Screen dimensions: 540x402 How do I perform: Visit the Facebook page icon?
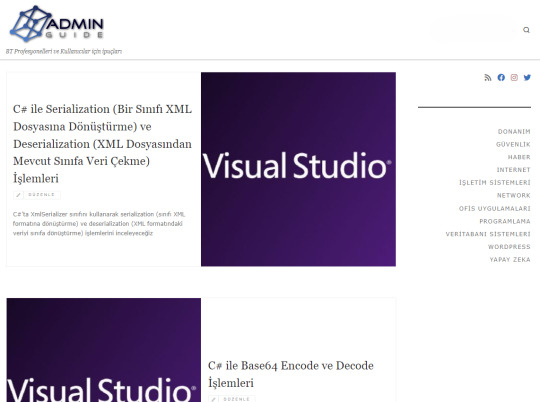coord(501,78)
